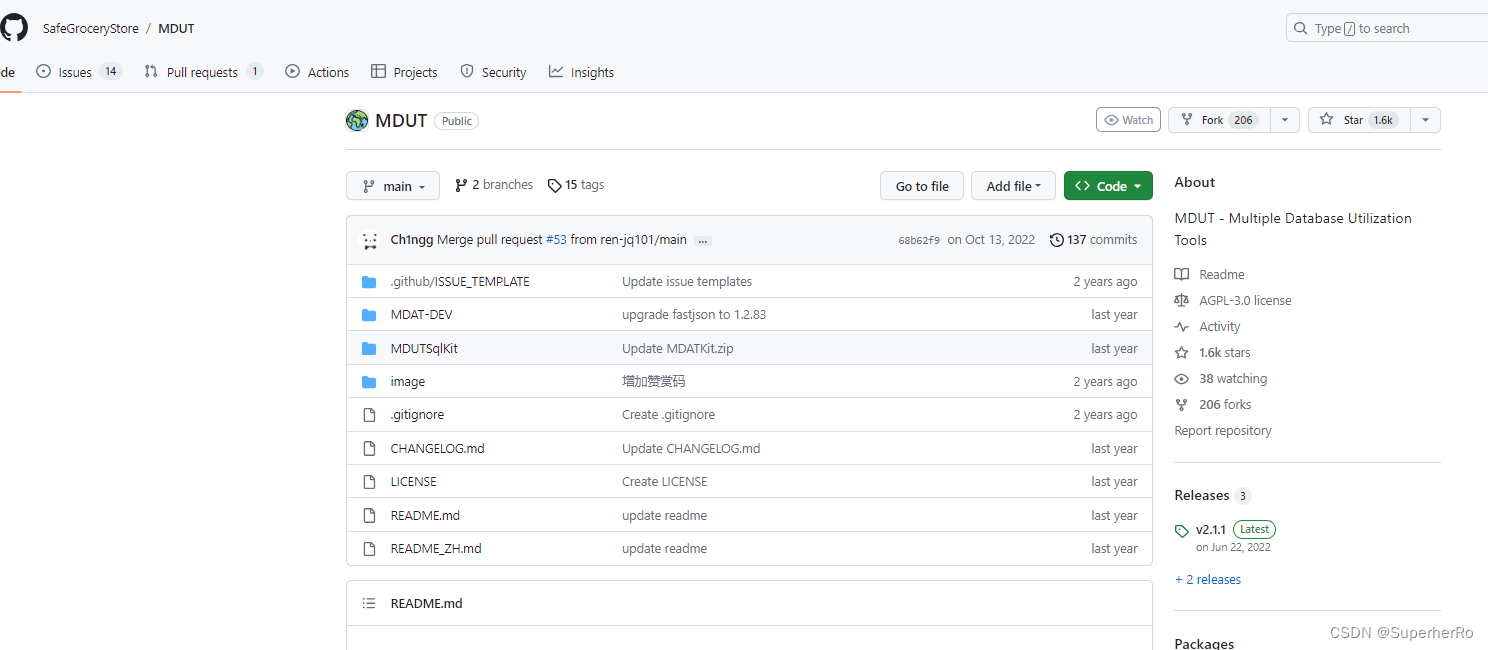Click the README outline list icon
Image resolution: width=1488 pixels, height=650 pixels.
coord(369,604)
